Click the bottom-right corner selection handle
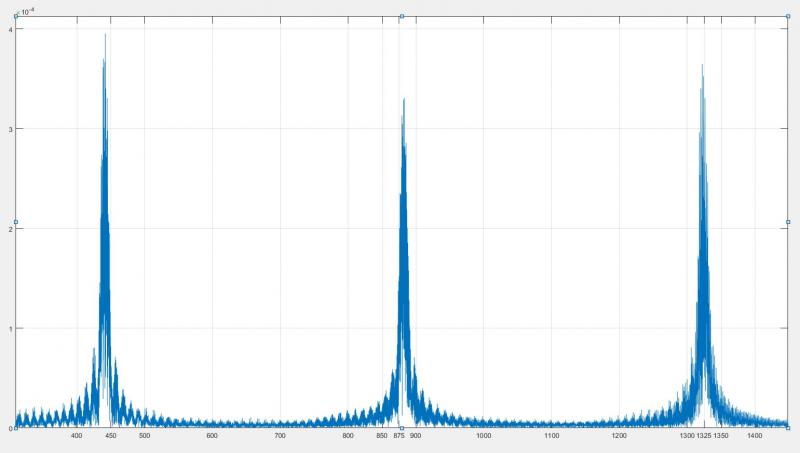Screen dimensions: 800x453 point(788,428)
